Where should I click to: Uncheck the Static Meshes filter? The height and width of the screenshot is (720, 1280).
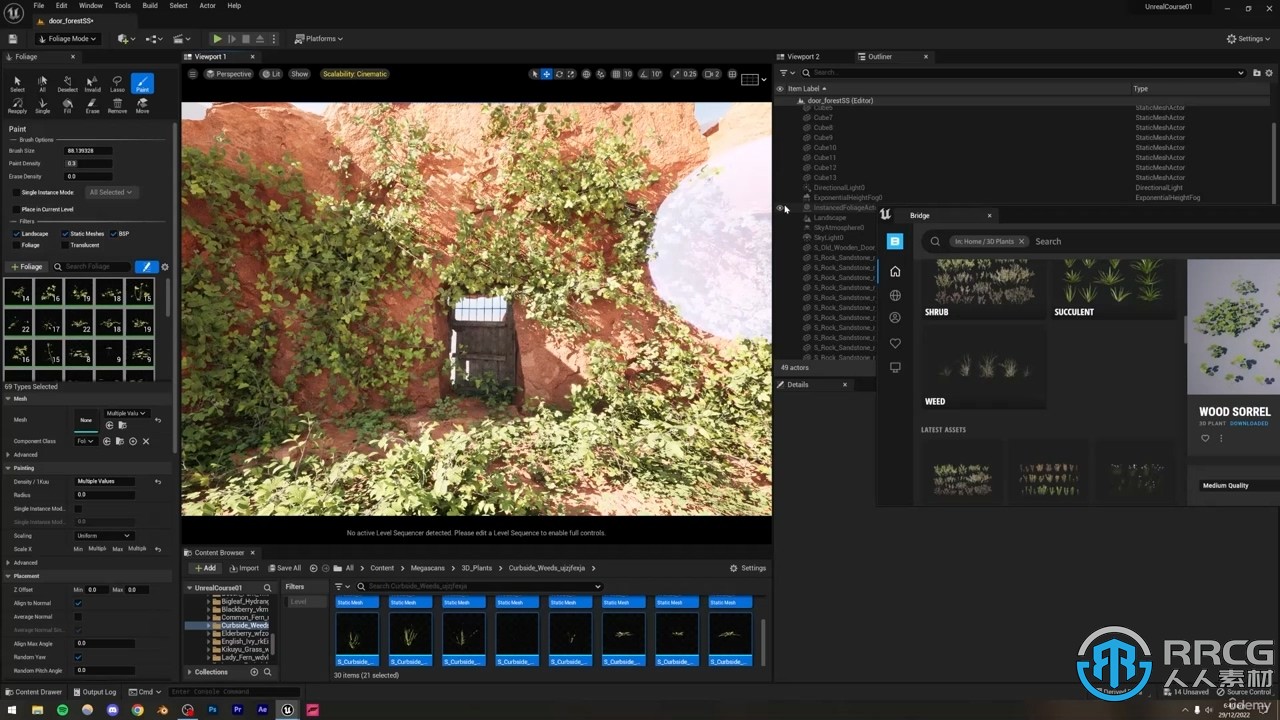[65, 234]
